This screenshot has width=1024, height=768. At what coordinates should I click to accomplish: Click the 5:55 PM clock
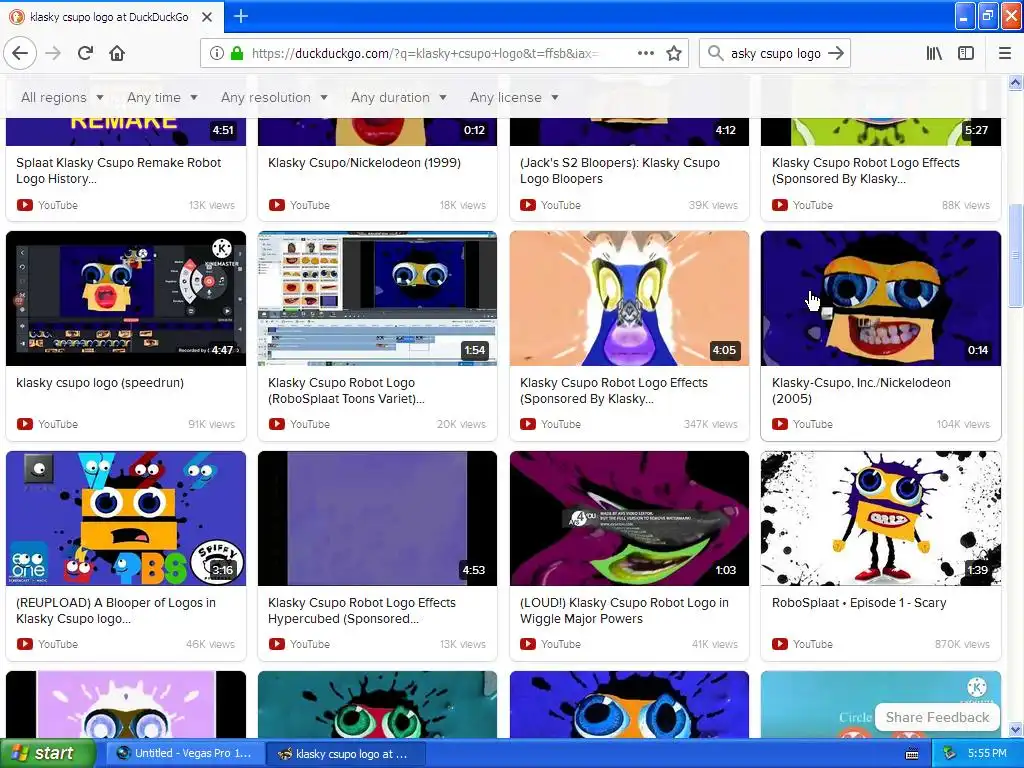tap(987, 754)
